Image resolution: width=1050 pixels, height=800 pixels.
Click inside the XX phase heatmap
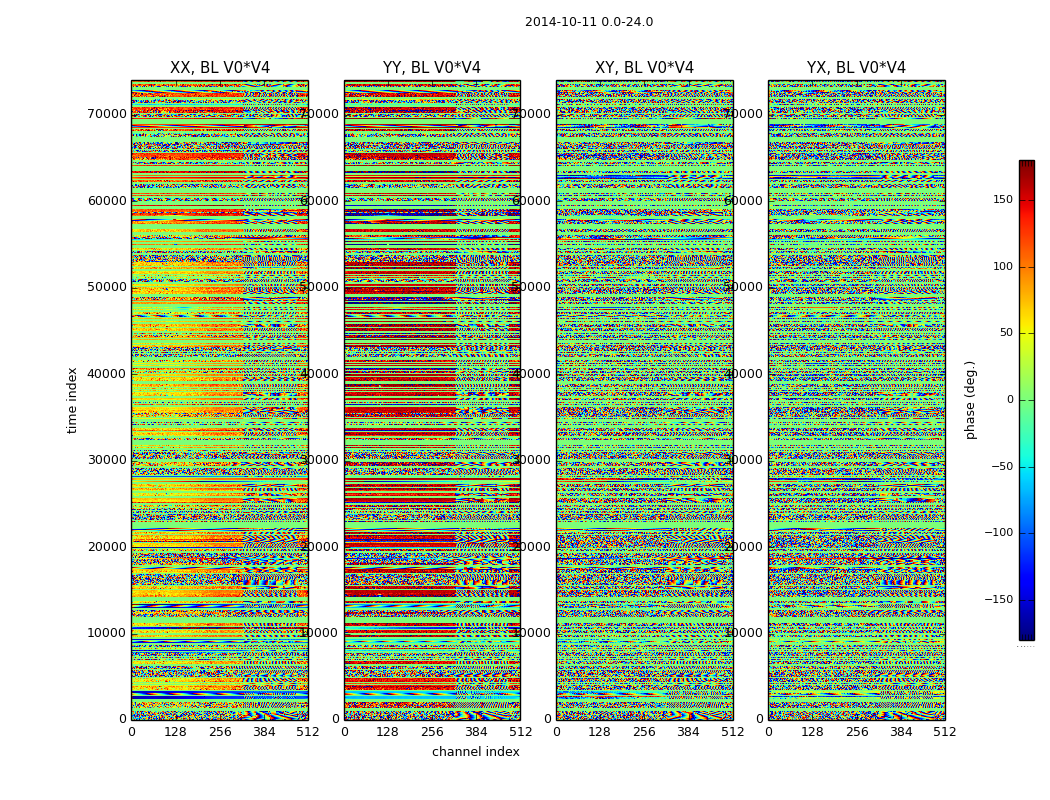tap(220, 400)
